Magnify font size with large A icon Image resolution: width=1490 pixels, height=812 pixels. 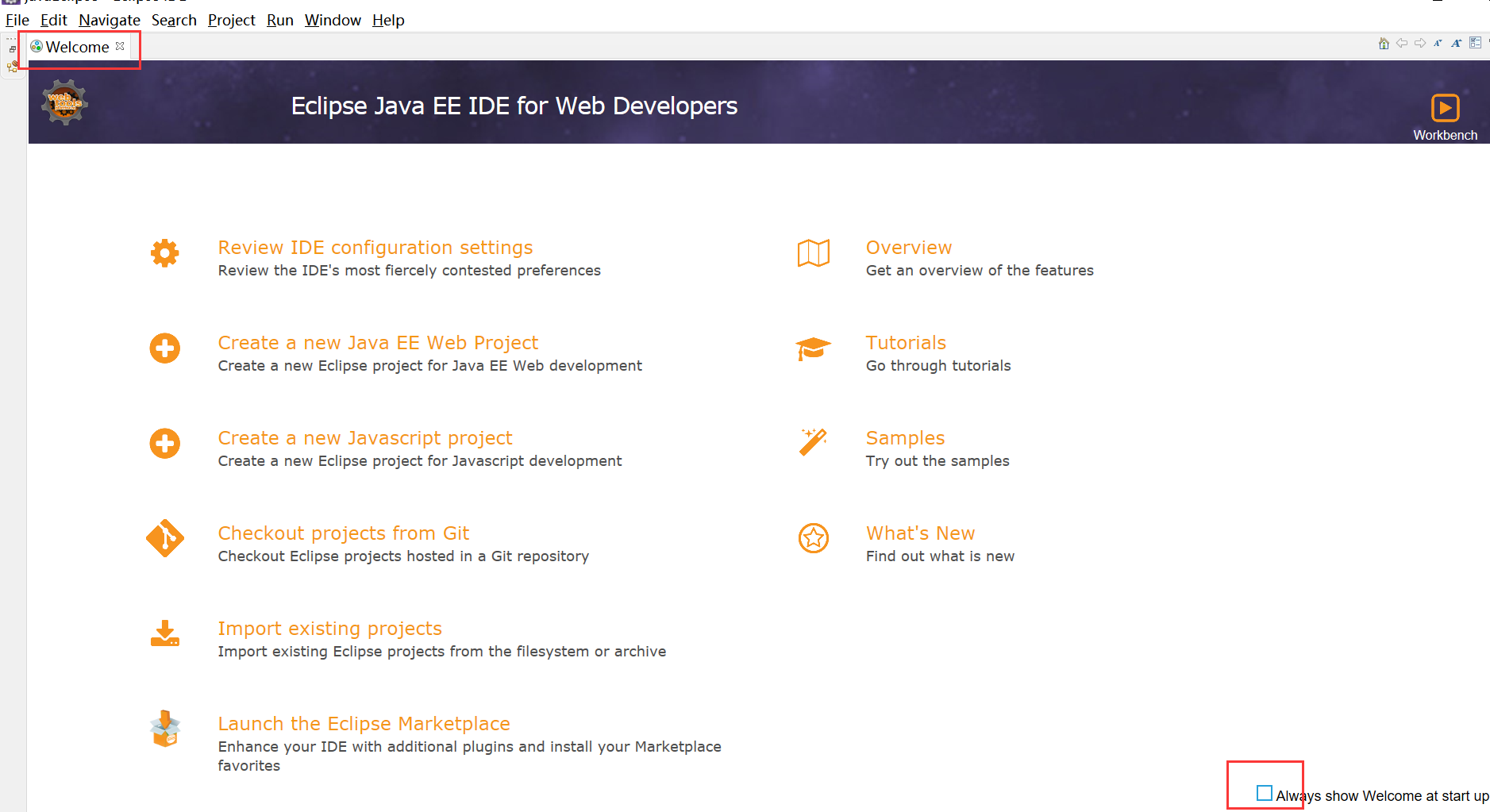coord(1456,43)
